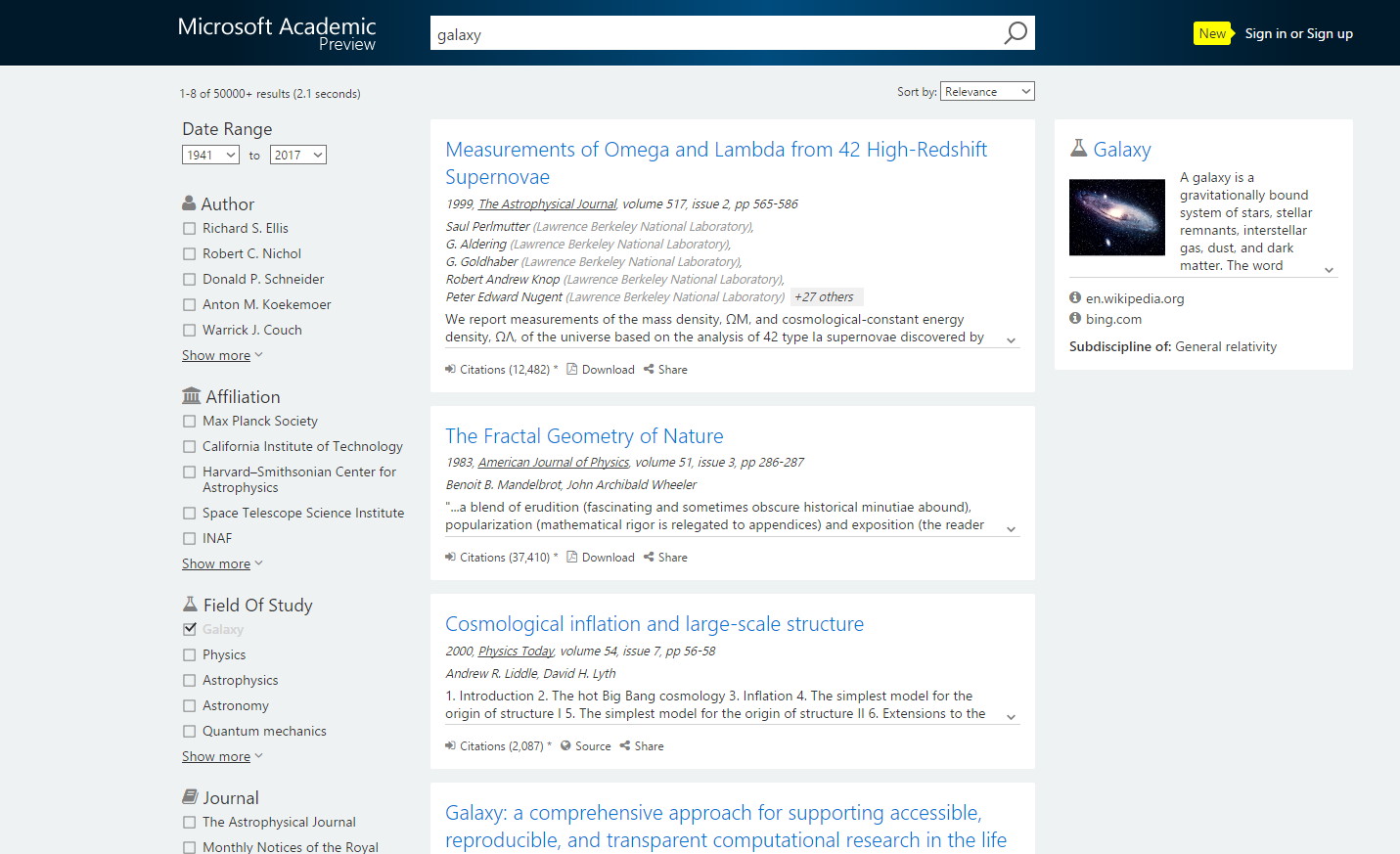Check the Astrophysics field checkbox
The height and width of the screenshot is (854, 1400).
click(190, 681)
